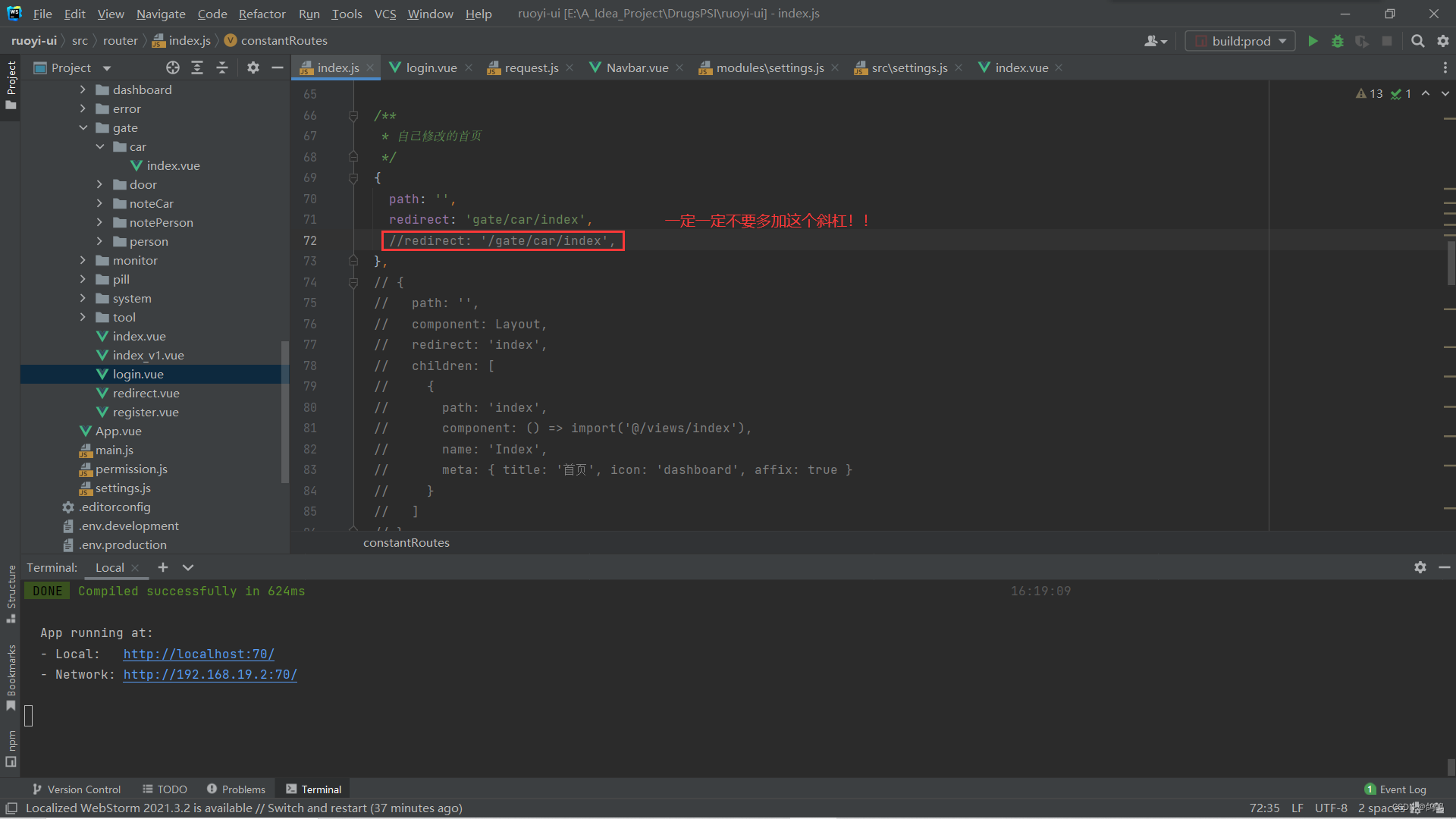Open the Problems tool window
This screenshot has width=1456, height=819.
tap(236, 789)
